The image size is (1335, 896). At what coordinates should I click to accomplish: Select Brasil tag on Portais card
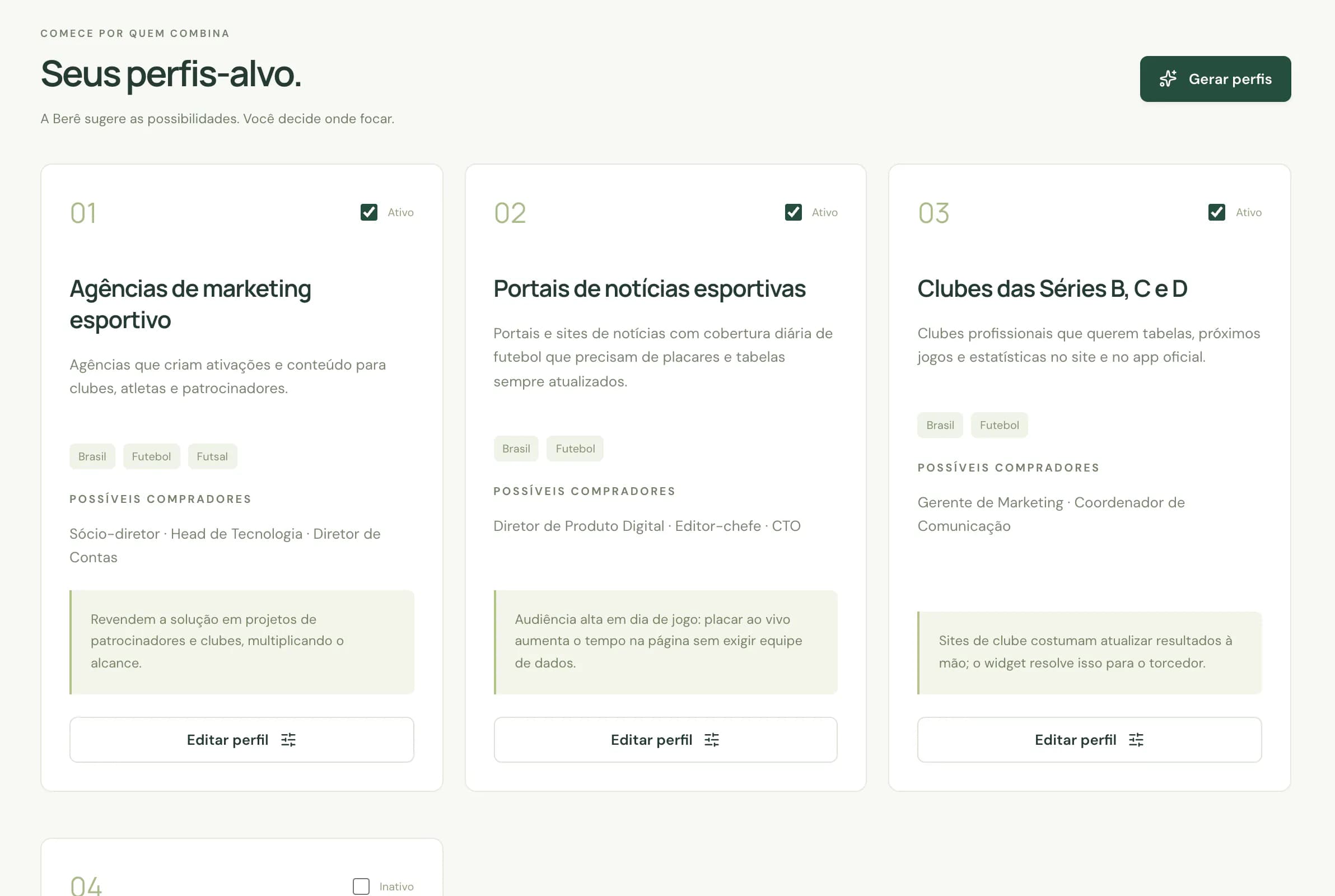516,449
